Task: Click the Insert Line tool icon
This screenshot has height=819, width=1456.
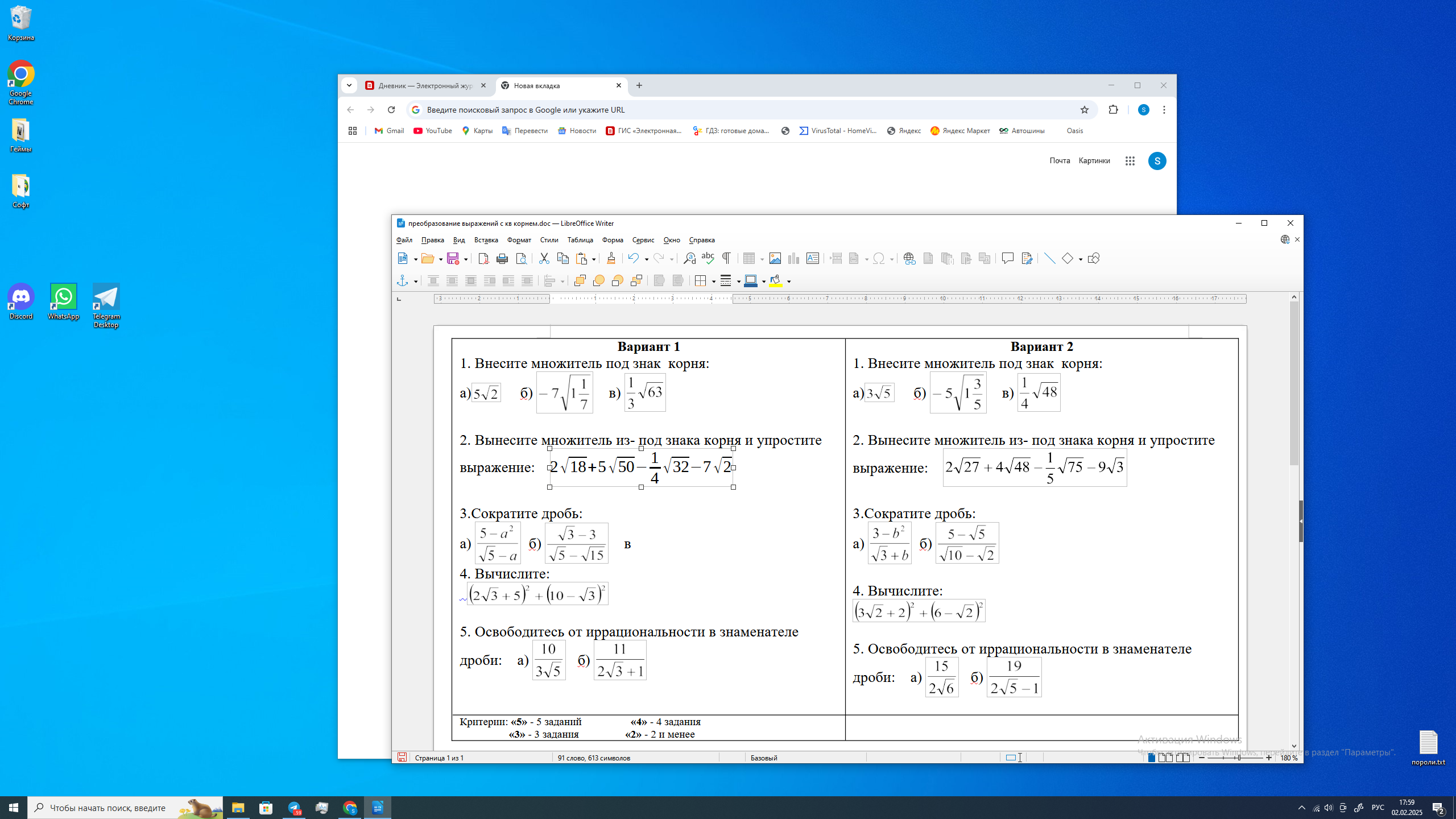Action: 1049,259
